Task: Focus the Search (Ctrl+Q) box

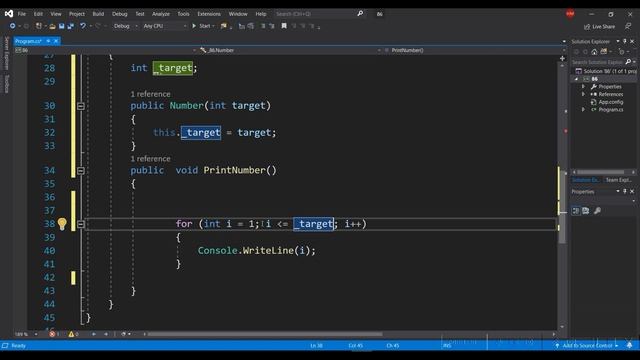Action: (319, 14)
